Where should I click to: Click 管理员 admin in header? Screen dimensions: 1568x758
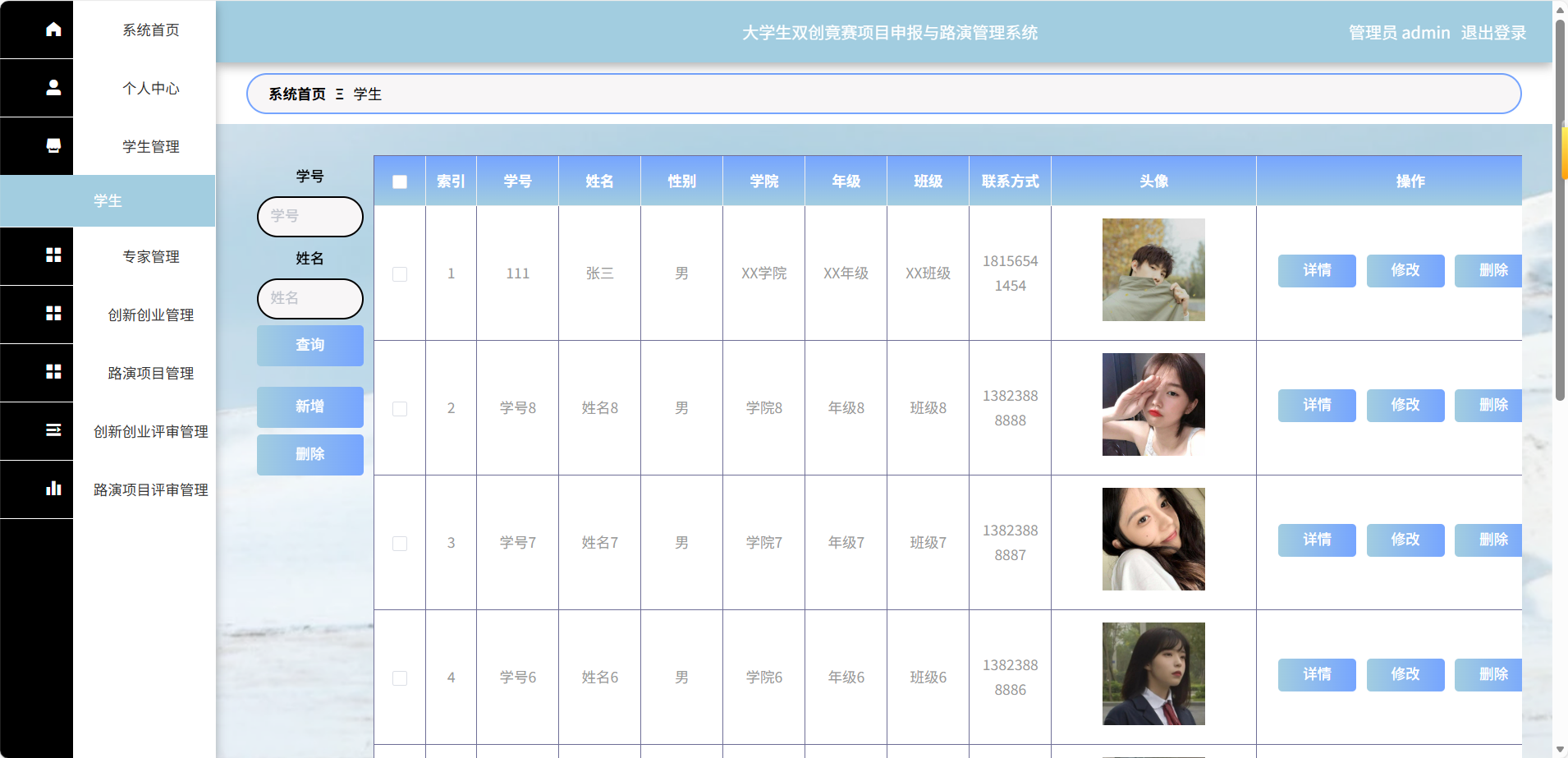[x=1400, y=33]
